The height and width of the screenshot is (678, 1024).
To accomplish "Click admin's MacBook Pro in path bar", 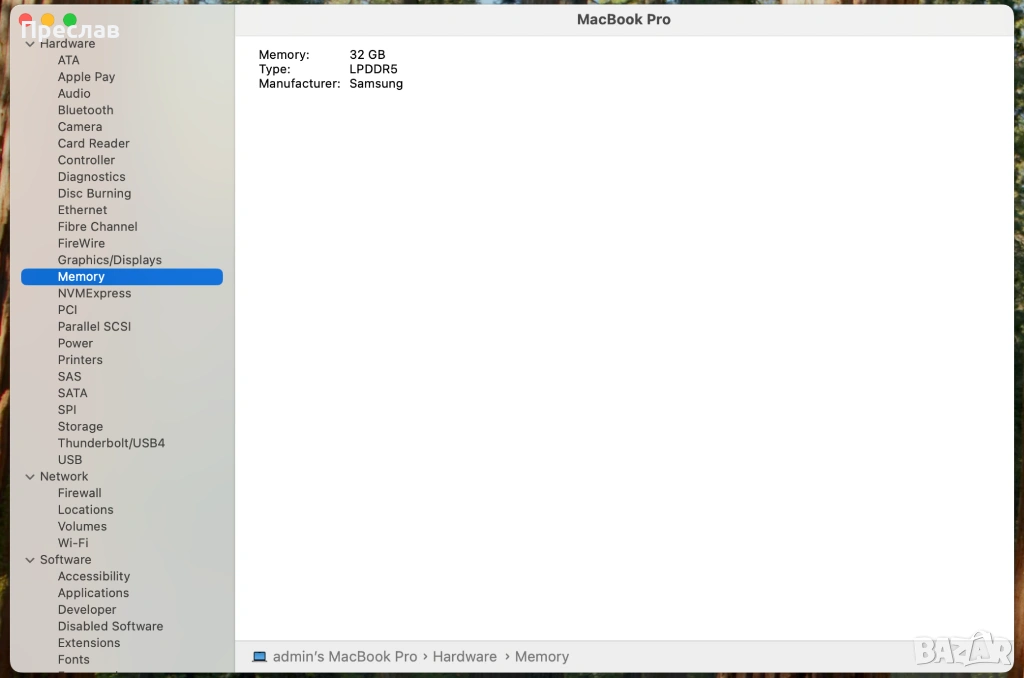I will coord(345,657).
